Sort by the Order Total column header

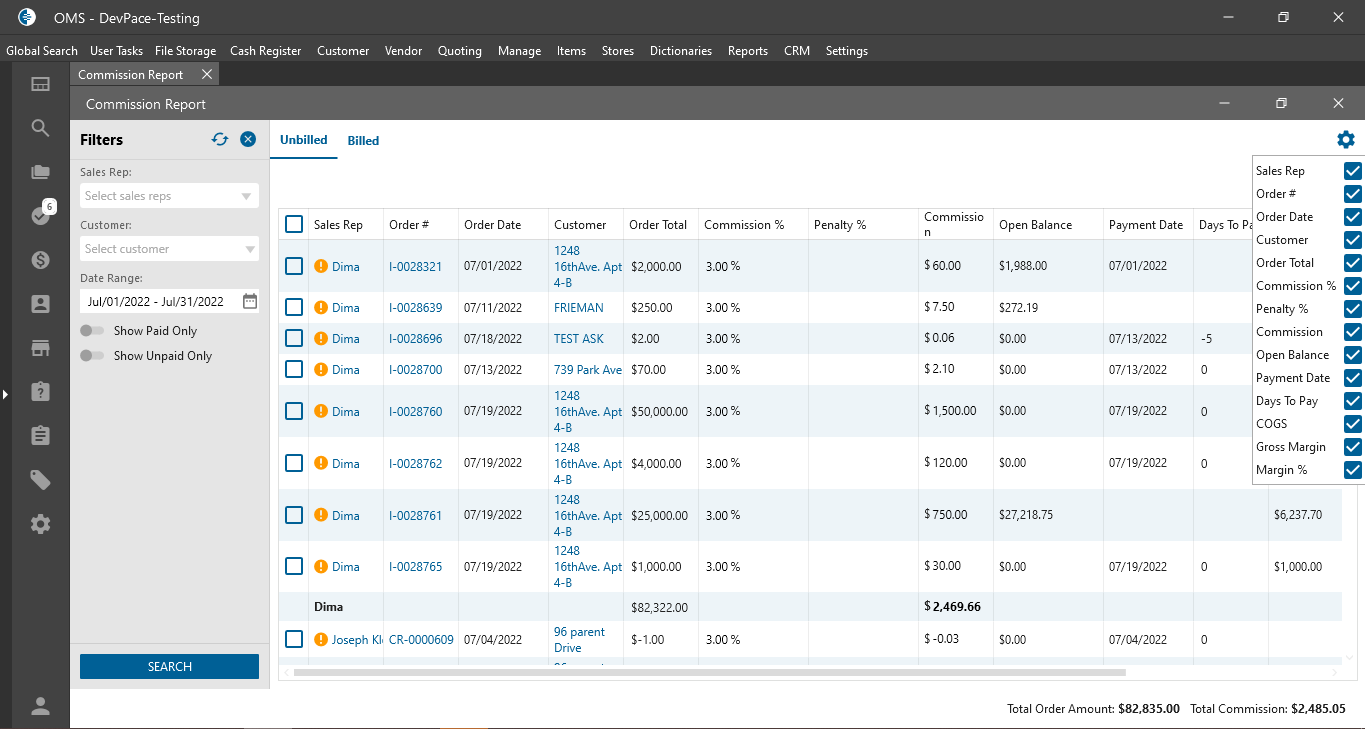click(x=658, y=225)
